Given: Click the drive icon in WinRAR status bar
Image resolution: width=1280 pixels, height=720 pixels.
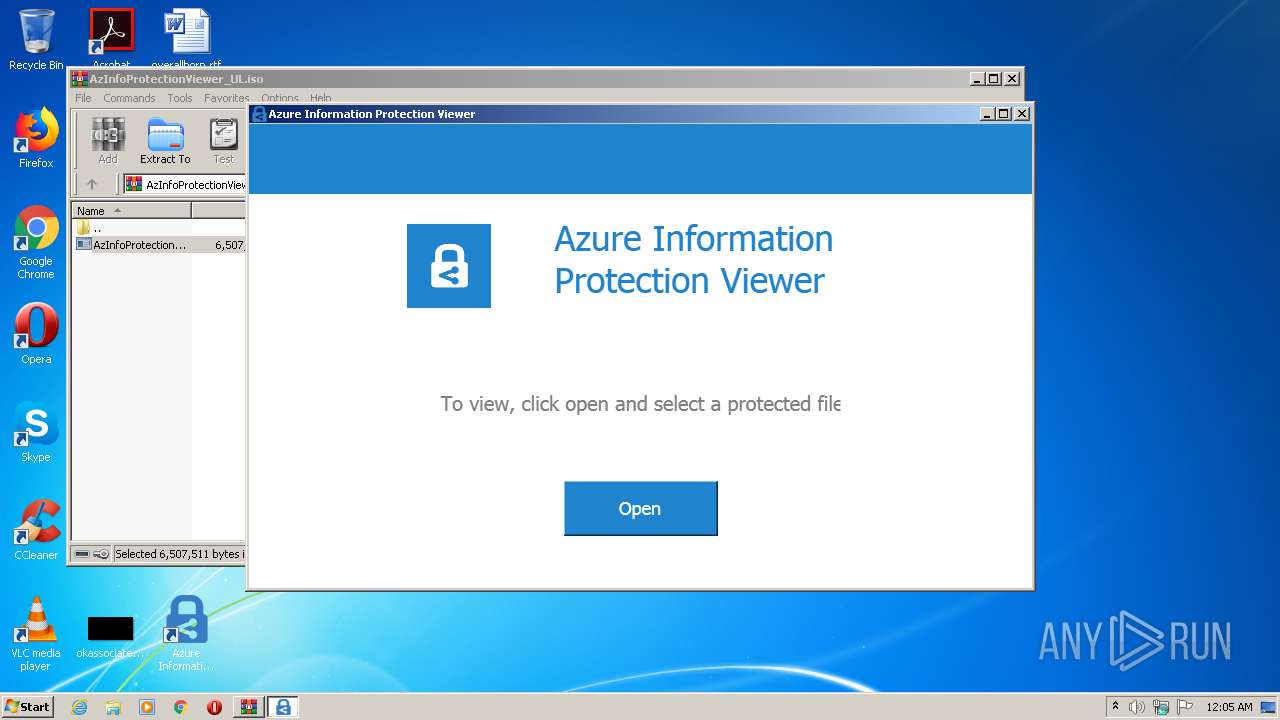Looking at the screenshot, I should tap(82, 554).
